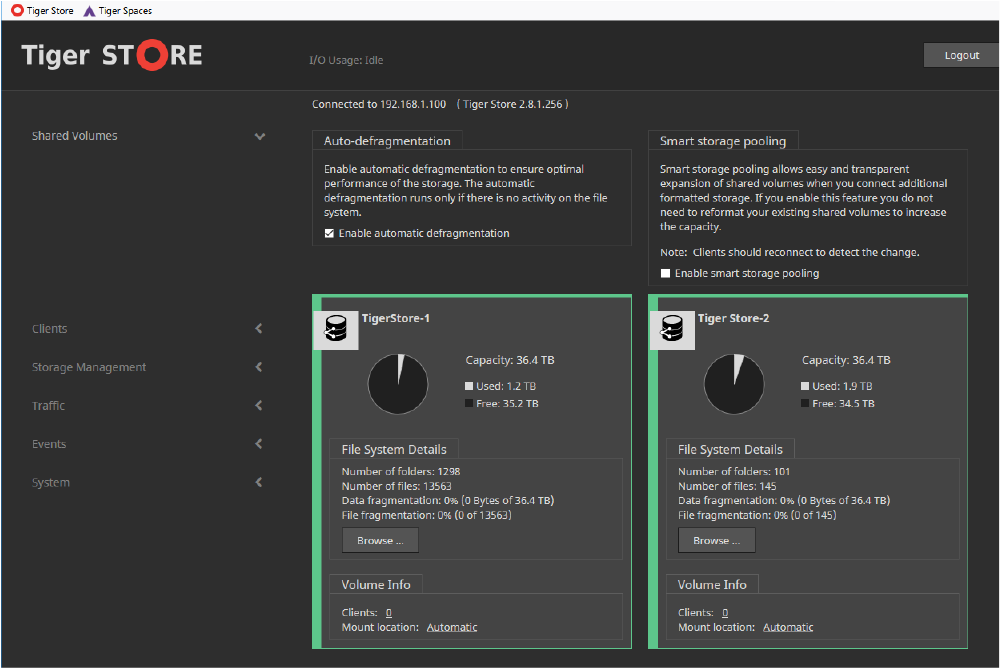Click the Tiger STORE logo
The height and width of the screenshot is (668, 1000).
tap(112, 56)
